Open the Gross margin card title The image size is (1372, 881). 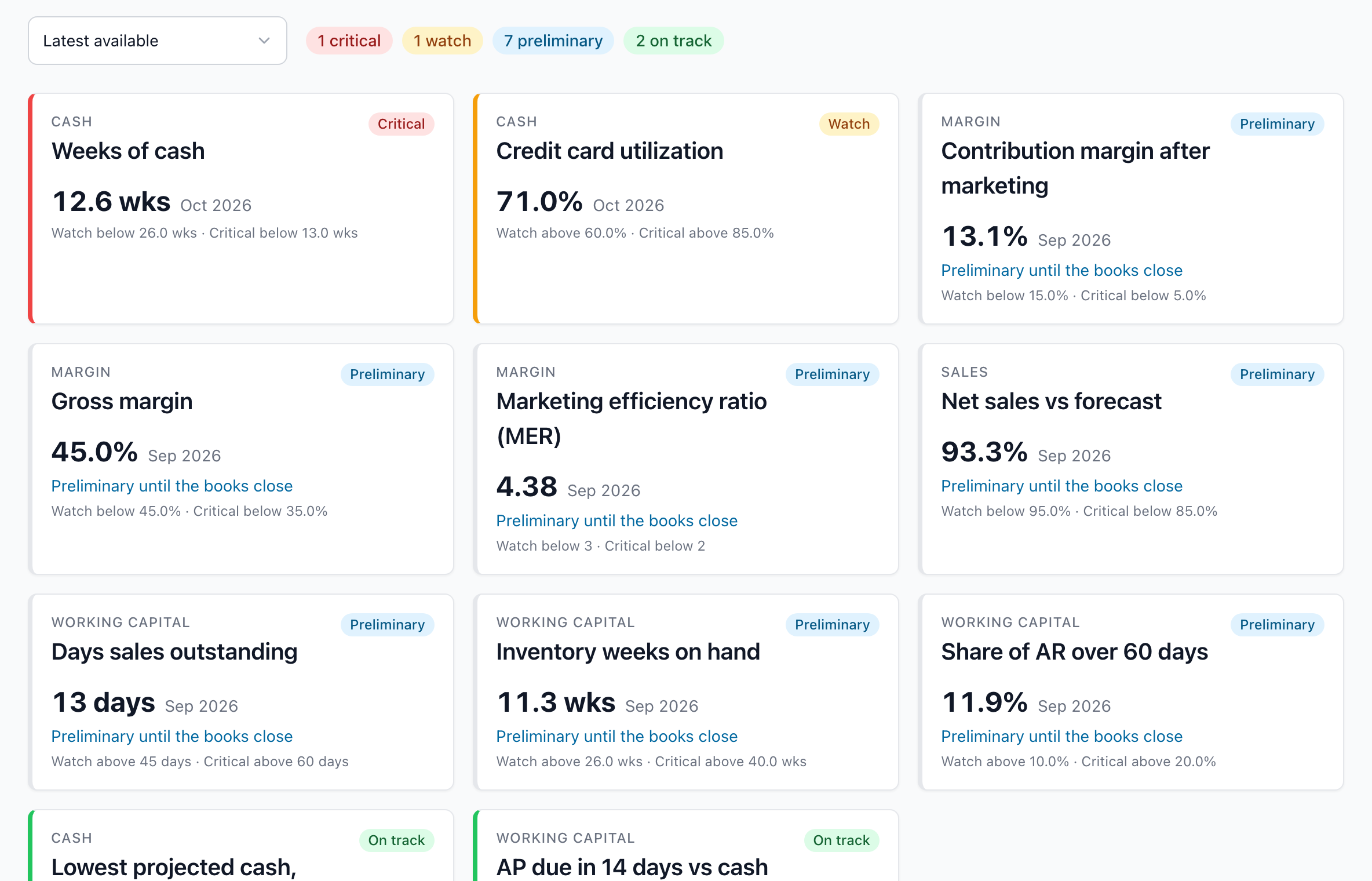tap(122, 401)
